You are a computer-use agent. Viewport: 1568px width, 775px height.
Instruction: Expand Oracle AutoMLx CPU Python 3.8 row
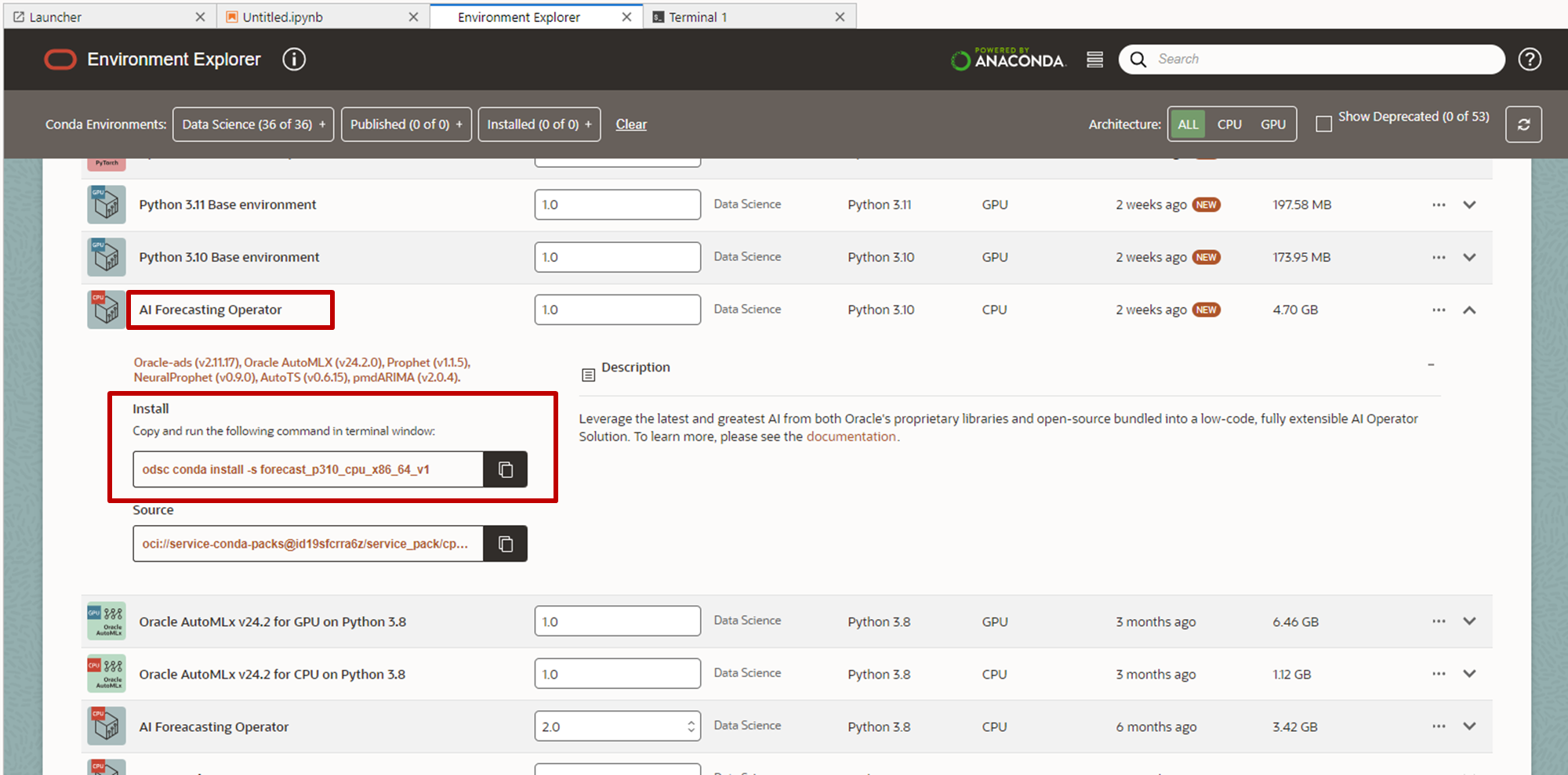[1470, 674]
